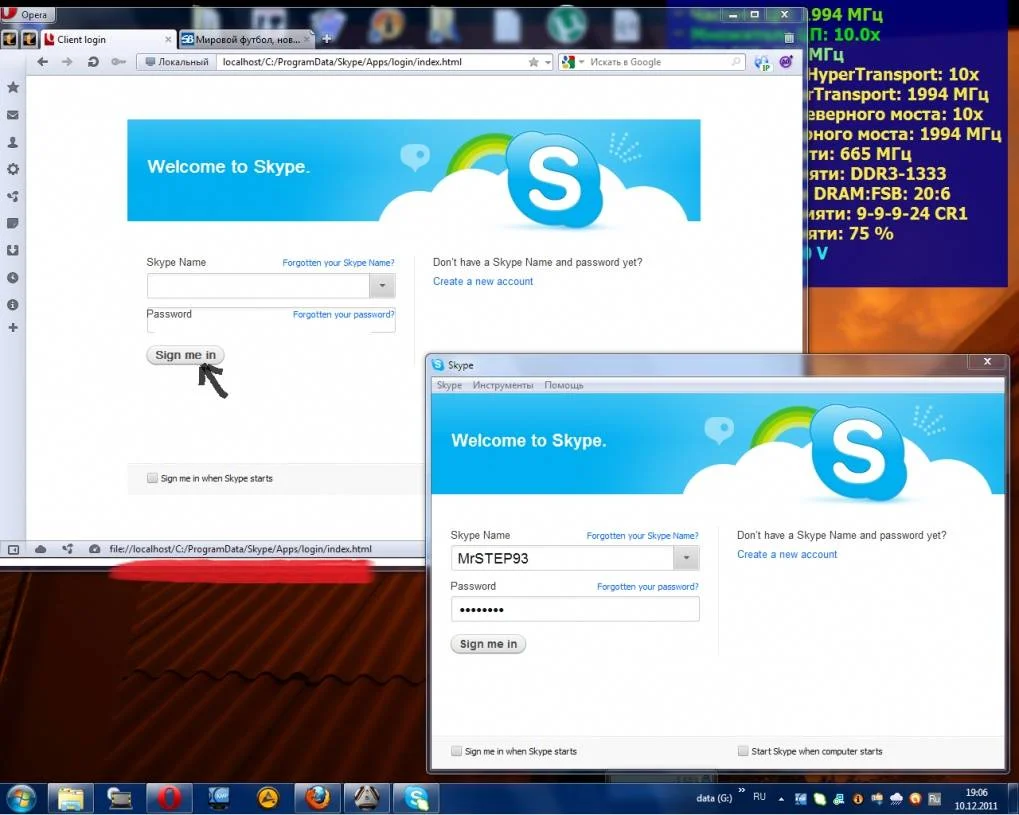Open Windows Explorer from taskbar
Viewport: 1019px width, 815px height.
pos(71,798)
